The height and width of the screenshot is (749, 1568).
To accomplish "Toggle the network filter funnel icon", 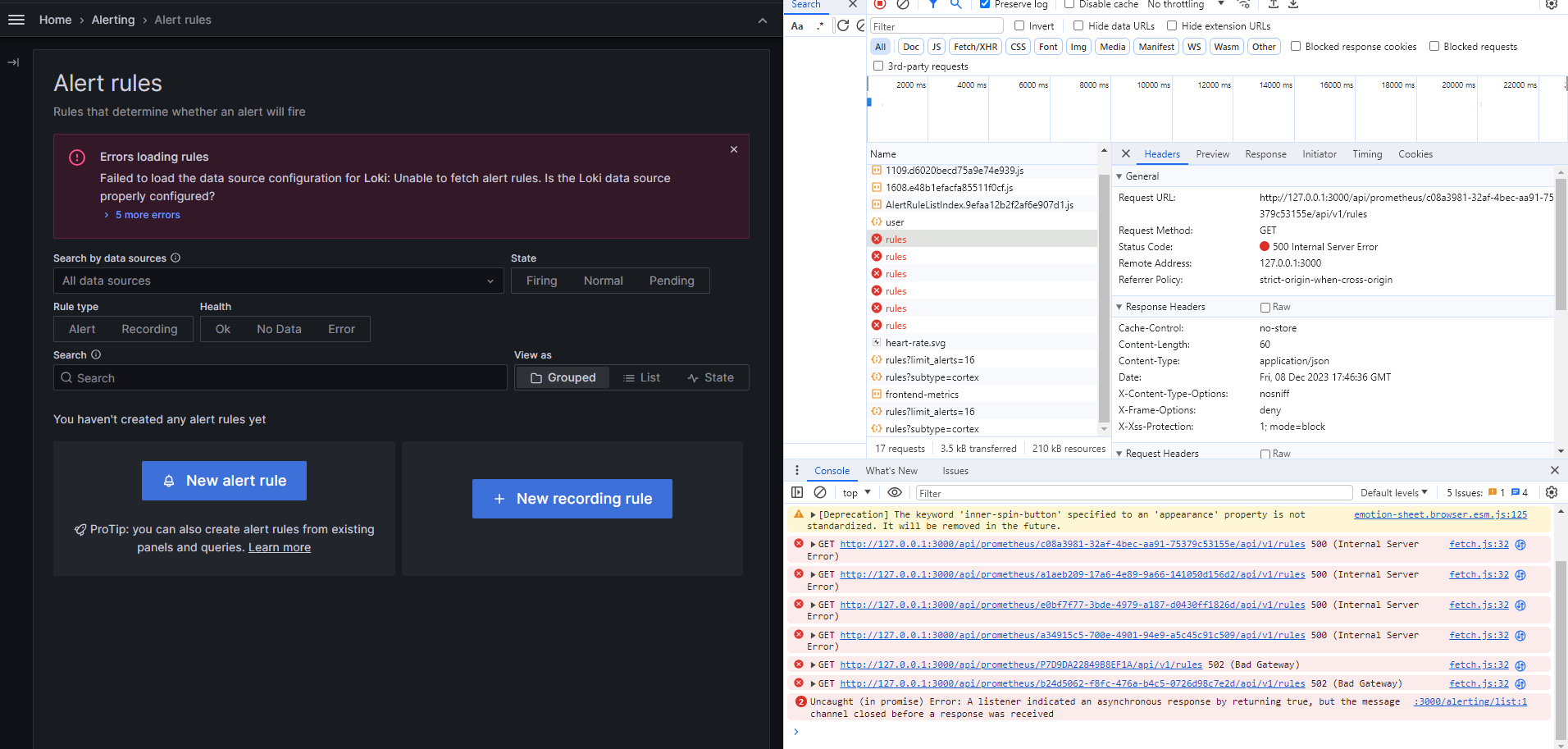I will pos(933,4).
